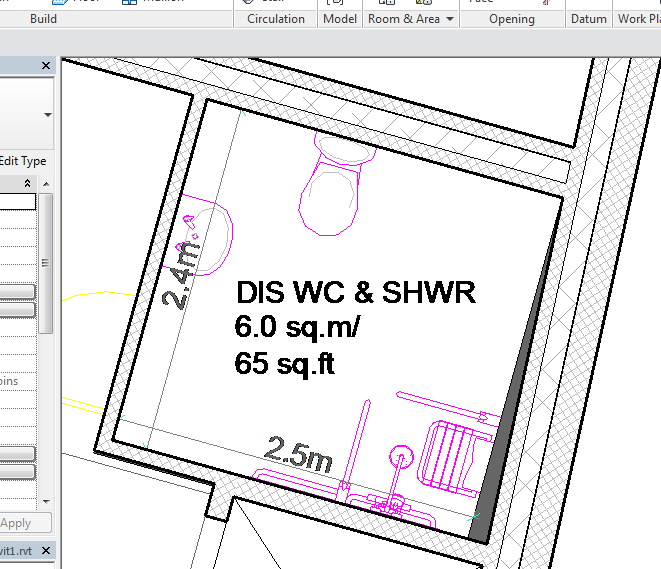The height and width of the screenshot is (569, 661).
Task: Click the Build panel label
Action: tap(43, 19)
